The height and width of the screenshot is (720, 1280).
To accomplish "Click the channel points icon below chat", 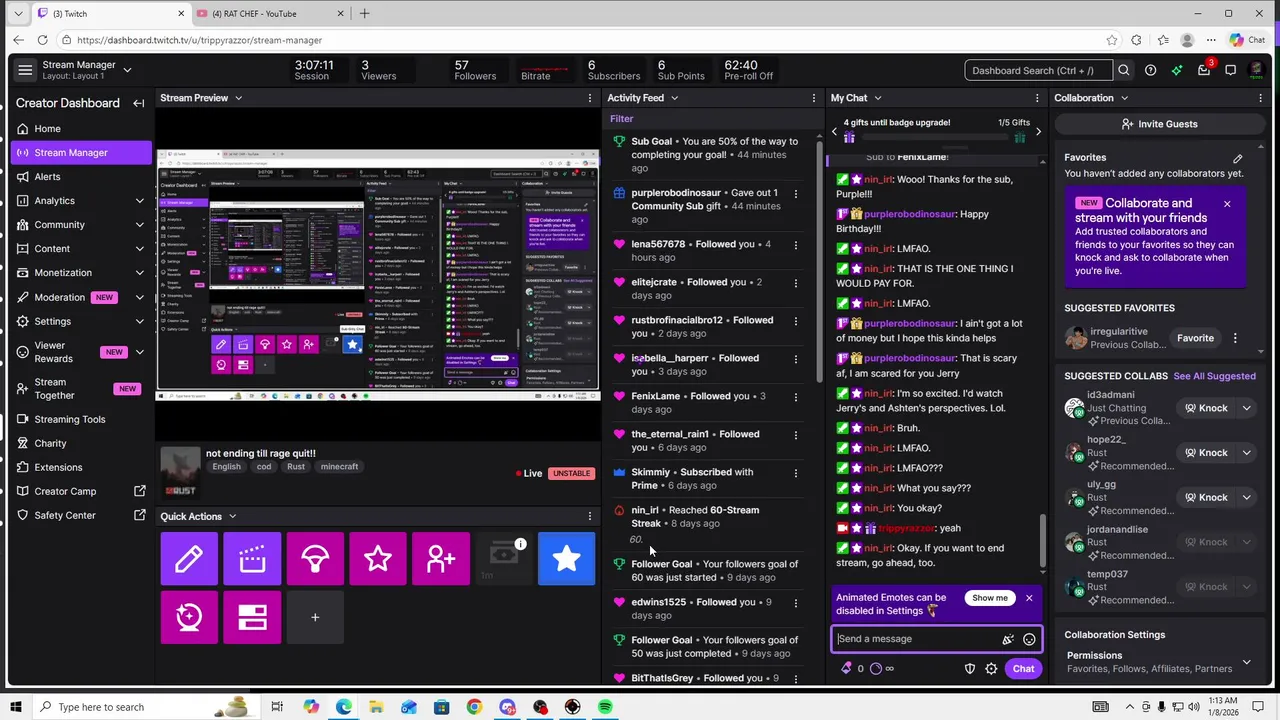I will [x=876, y=669].
